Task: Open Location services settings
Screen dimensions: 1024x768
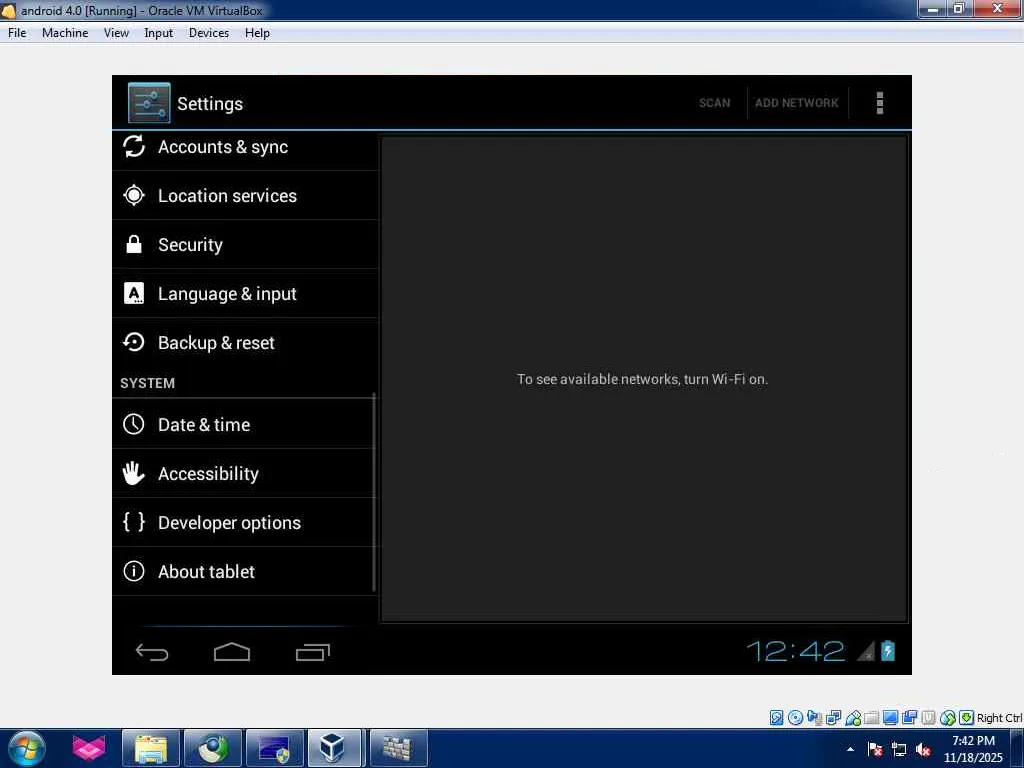Action: [x=246, y=195]
